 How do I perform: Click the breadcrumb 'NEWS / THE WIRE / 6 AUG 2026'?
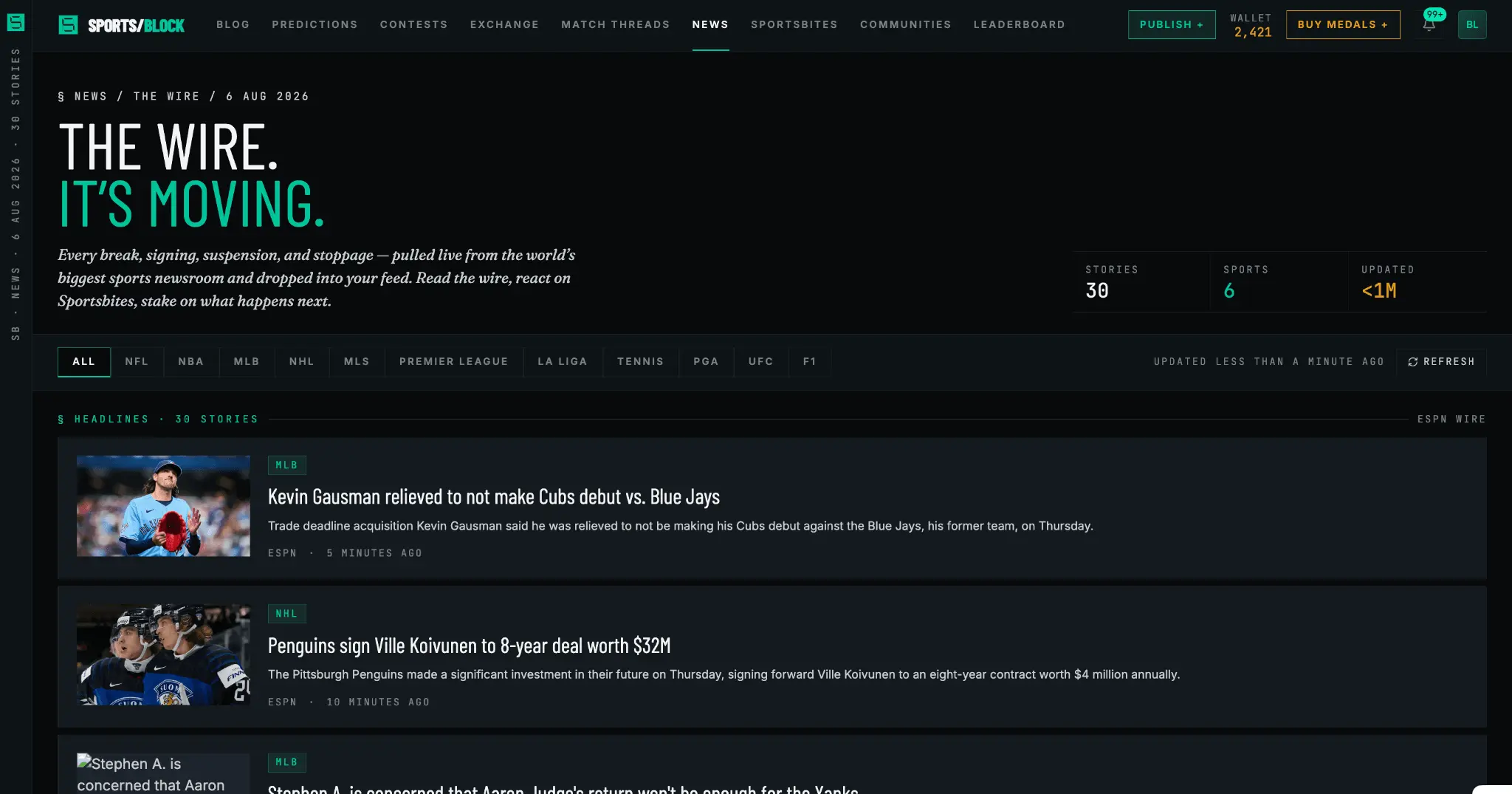[x=184, y=97]
